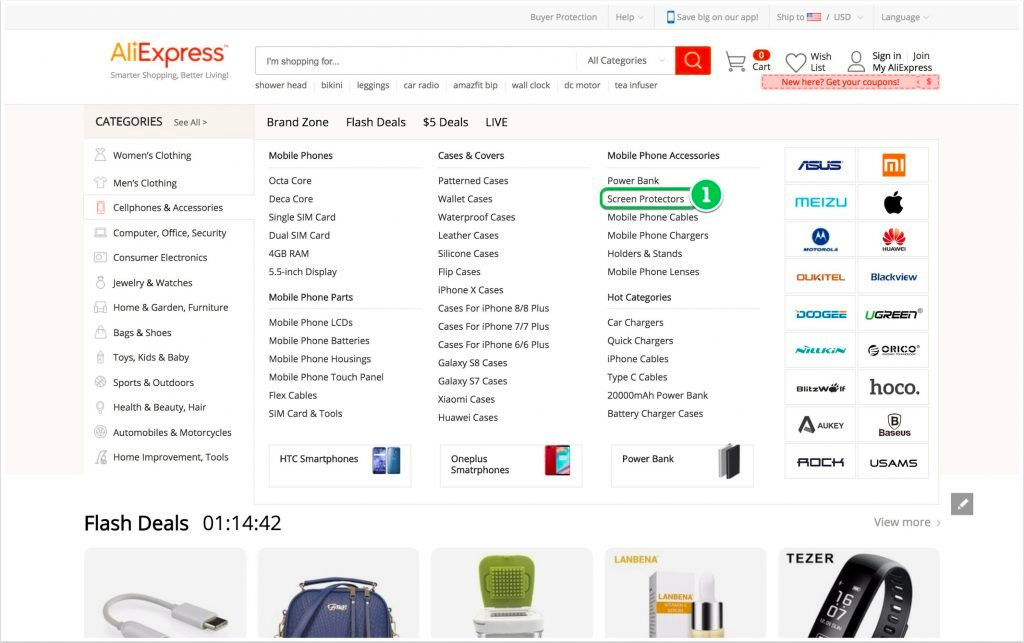Click the Join link

tap(921, 55)
